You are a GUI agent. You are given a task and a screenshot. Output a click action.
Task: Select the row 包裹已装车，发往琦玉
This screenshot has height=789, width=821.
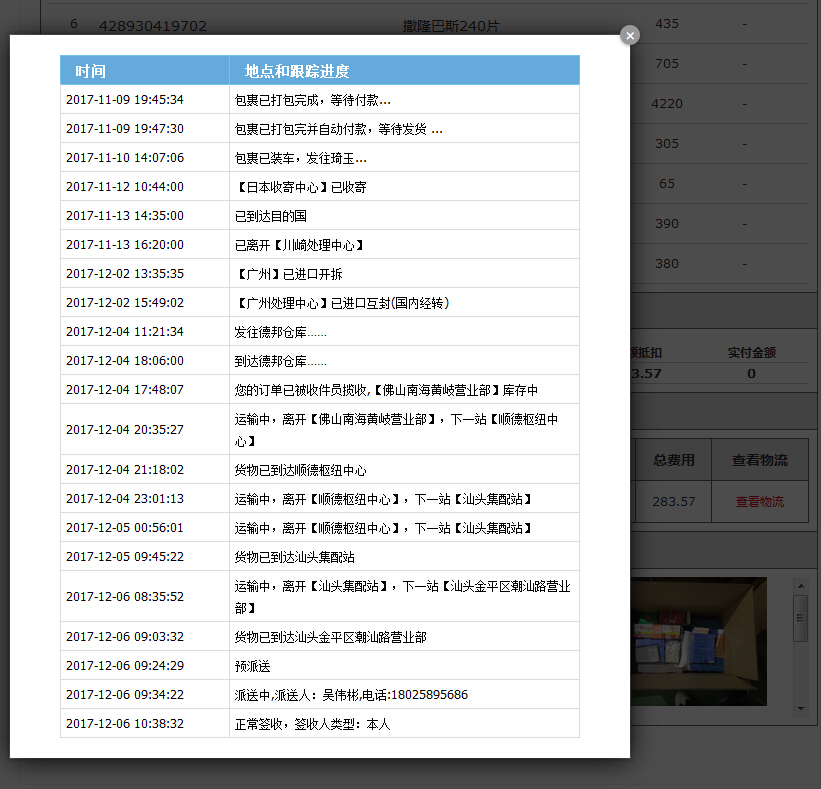pos(404,158)
